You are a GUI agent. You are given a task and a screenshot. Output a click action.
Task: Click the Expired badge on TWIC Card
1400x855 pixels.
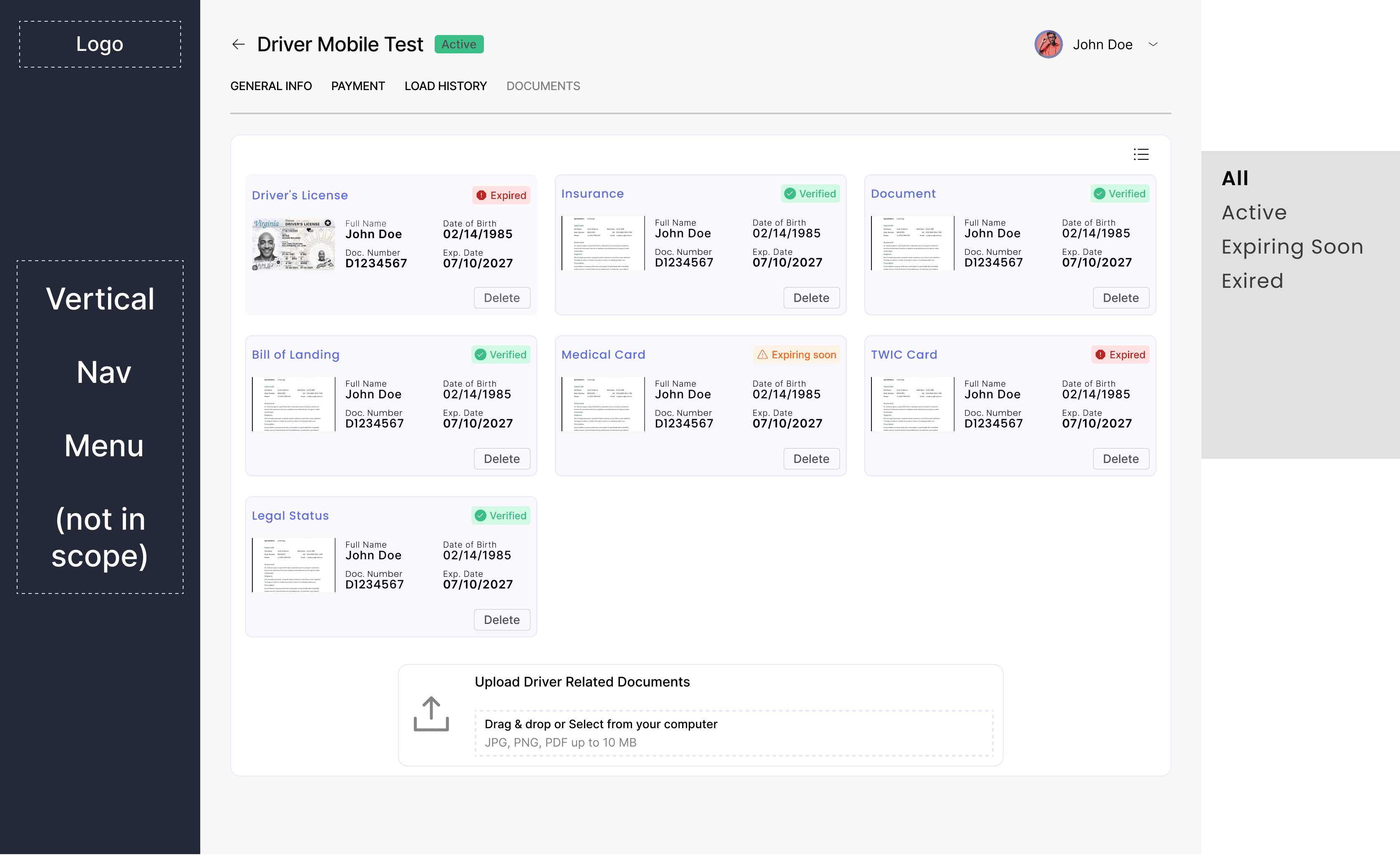[x=1120, y=355]
